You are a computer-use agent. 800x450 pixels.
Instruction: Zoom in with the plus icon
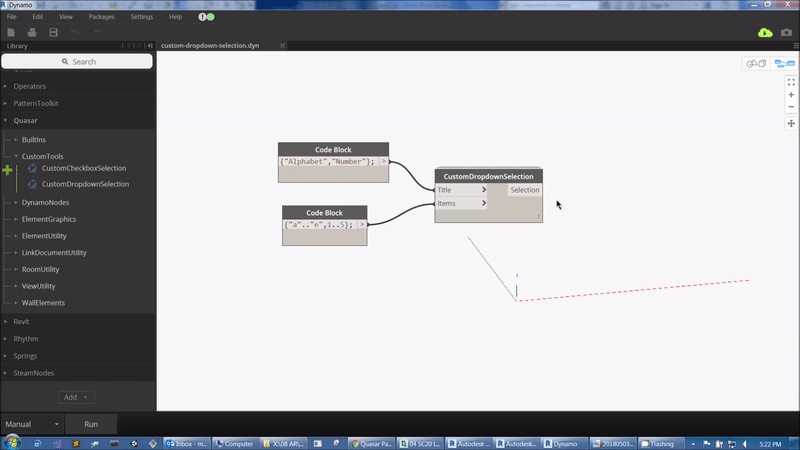pyautogui.click(x=791, y=95)
